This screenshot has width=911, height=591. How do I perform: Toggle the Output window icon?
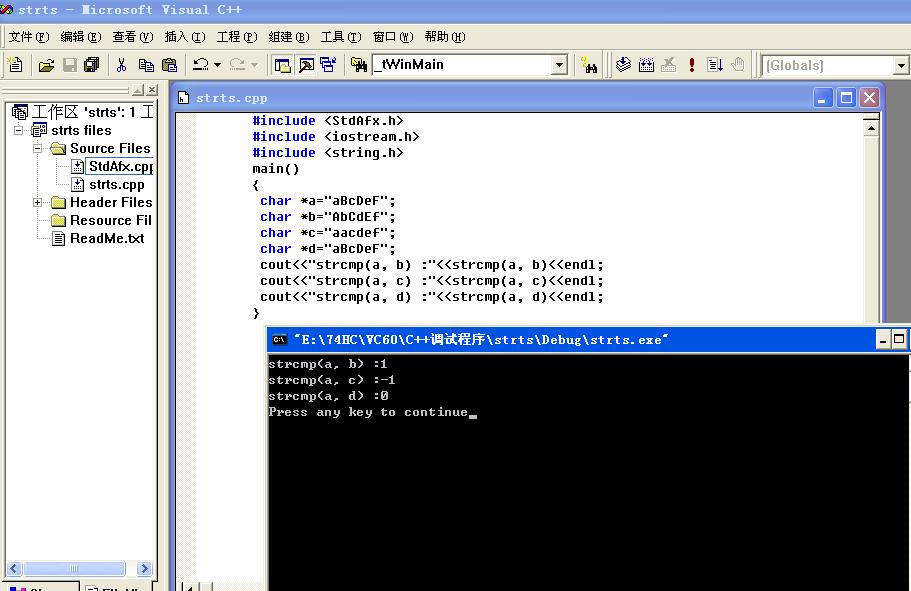(306, 65)
